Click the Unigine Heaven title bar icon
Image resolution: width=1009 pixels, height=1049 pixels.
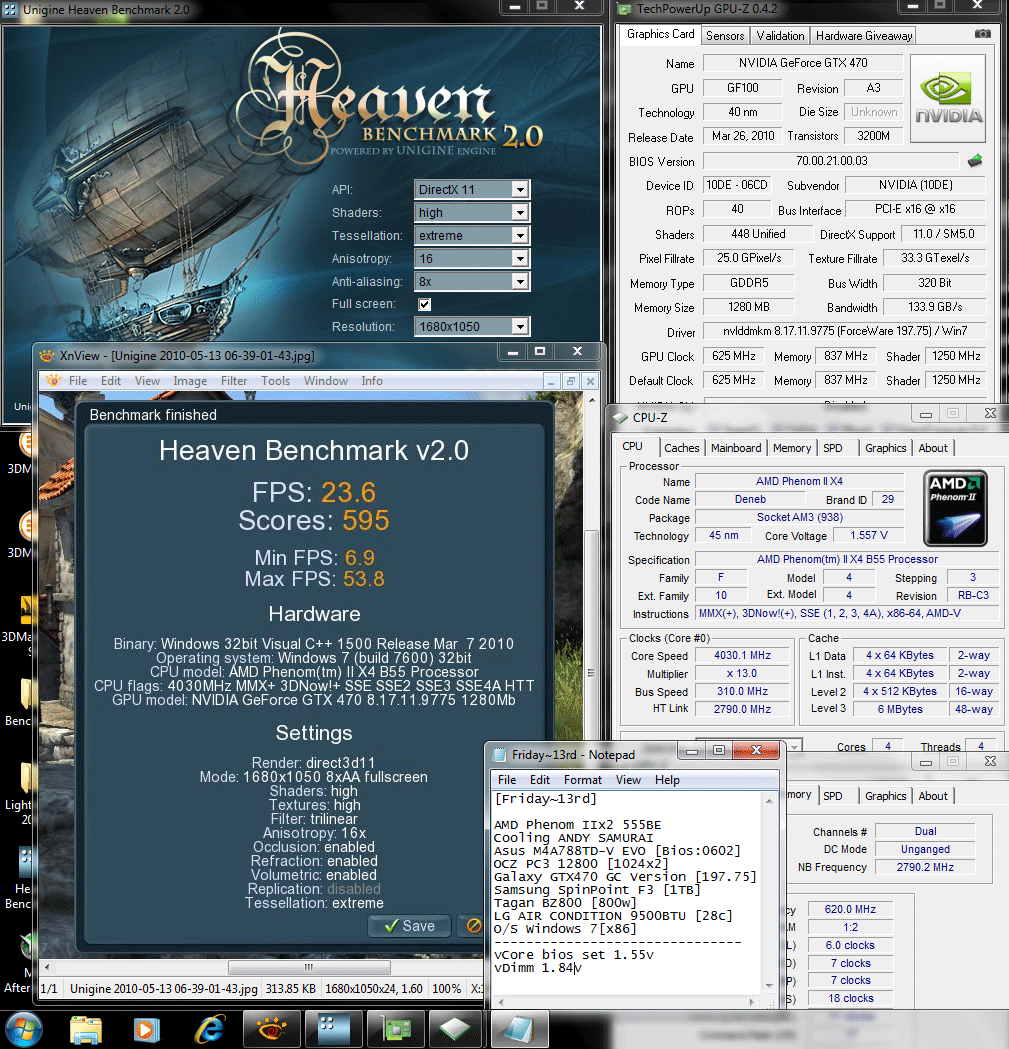[x=9, y=10]
